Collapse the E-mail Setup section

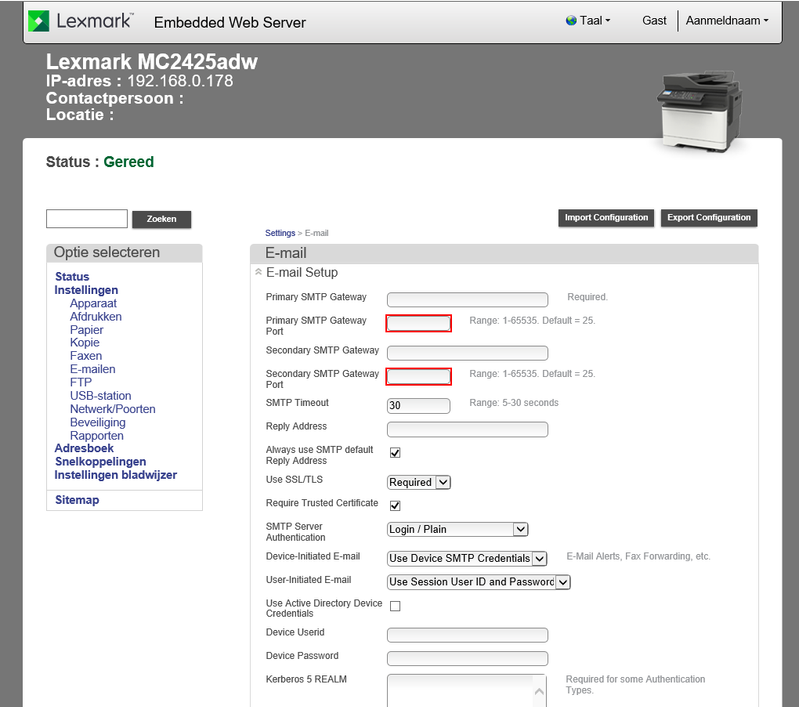coord(259,272)
